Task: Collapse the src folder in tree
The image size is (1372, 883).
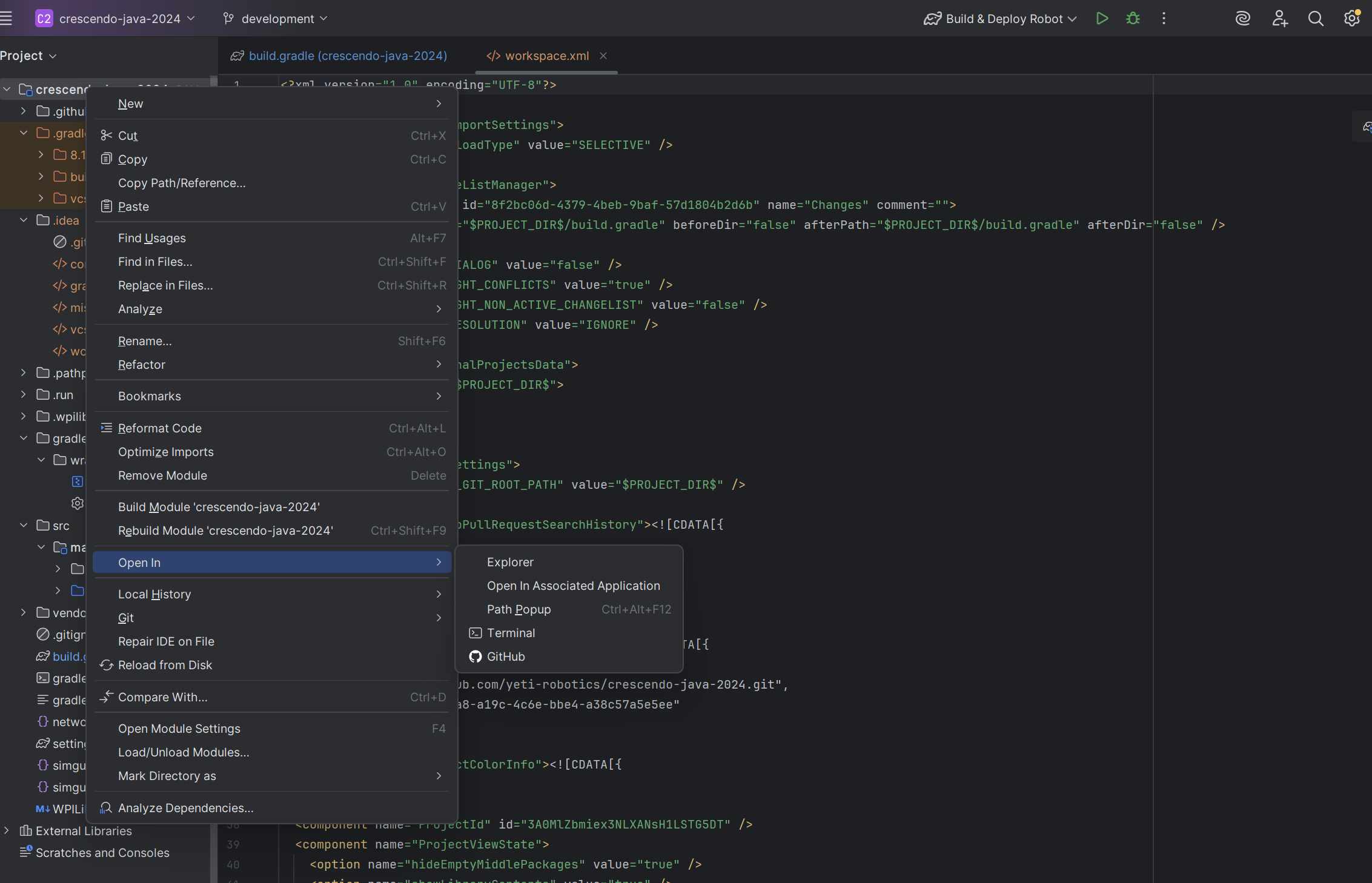Action: click(24, 526)
